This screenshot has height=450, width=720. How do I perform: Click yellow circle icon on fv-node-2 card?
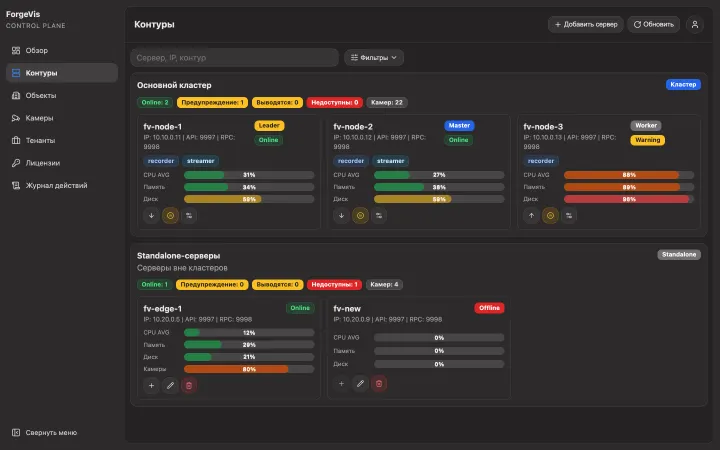point(360,215)
